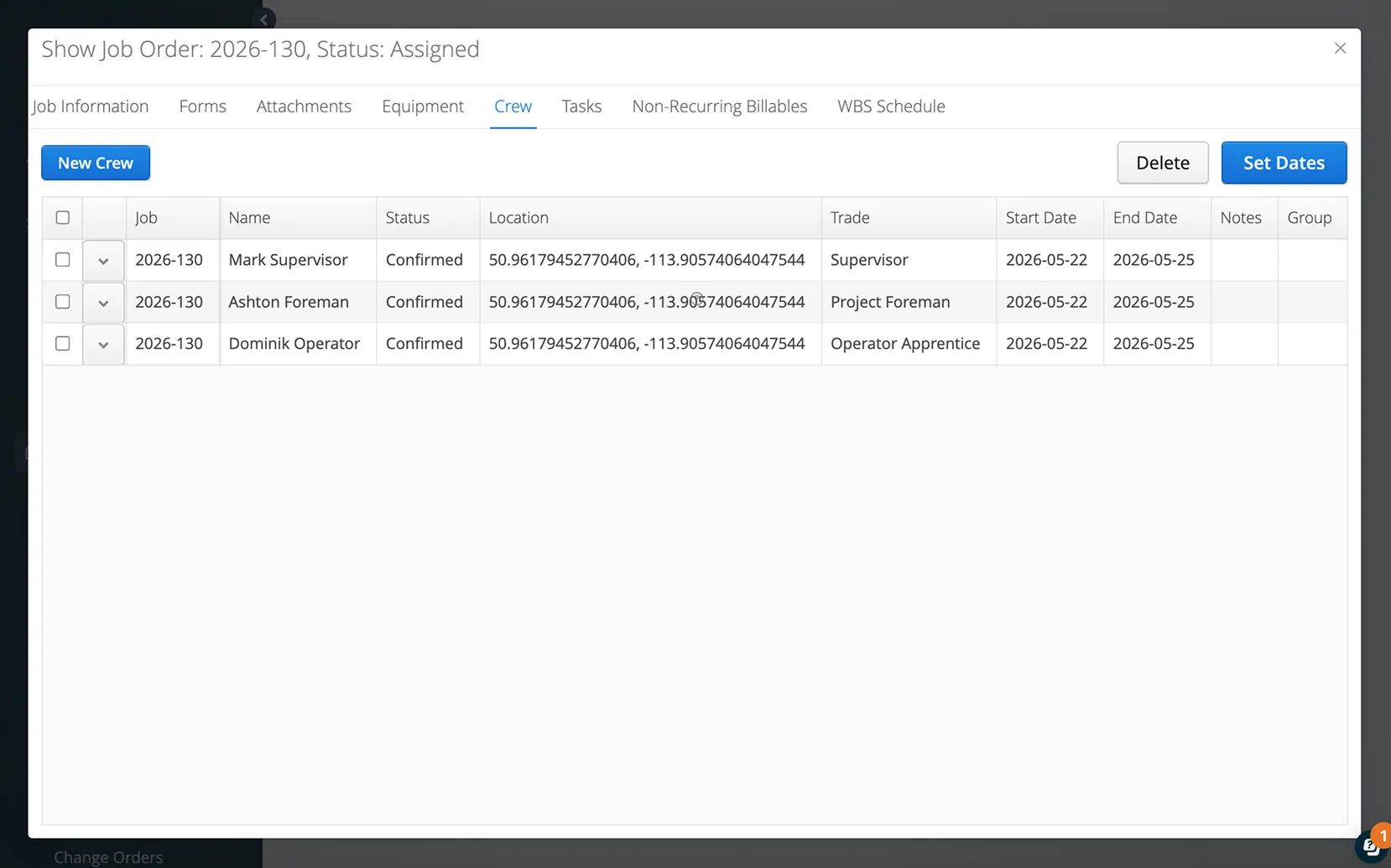
Task: Expand the Dominik Operator row dropdown
Action: click(x=103, y=345)
